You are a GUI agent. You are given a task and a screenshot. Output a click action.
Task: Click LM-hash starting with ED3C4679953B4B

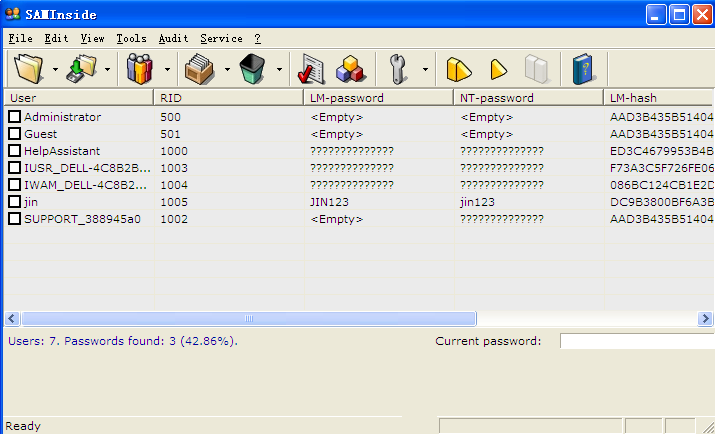(x=662, y=150)
